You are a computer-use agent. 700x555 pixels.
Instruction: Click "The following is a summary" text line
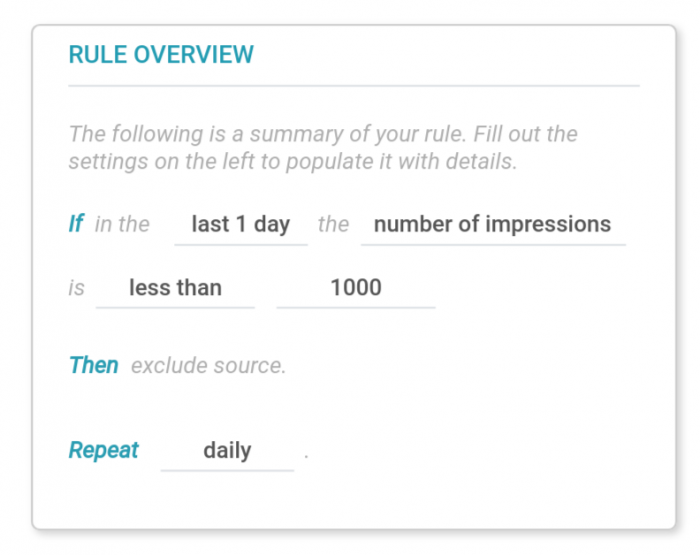coord(323,134)
